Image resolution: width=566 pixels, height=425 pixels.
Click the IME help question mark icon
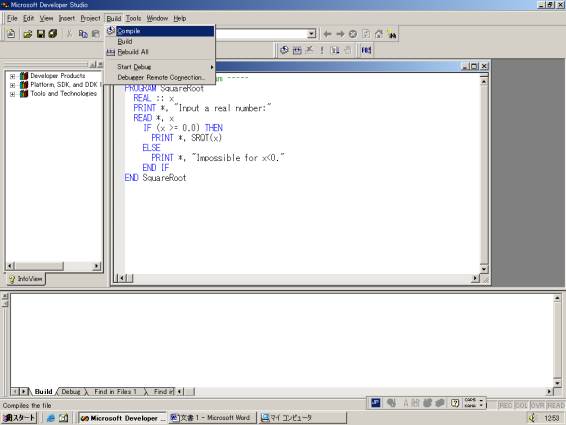point(455,402)
